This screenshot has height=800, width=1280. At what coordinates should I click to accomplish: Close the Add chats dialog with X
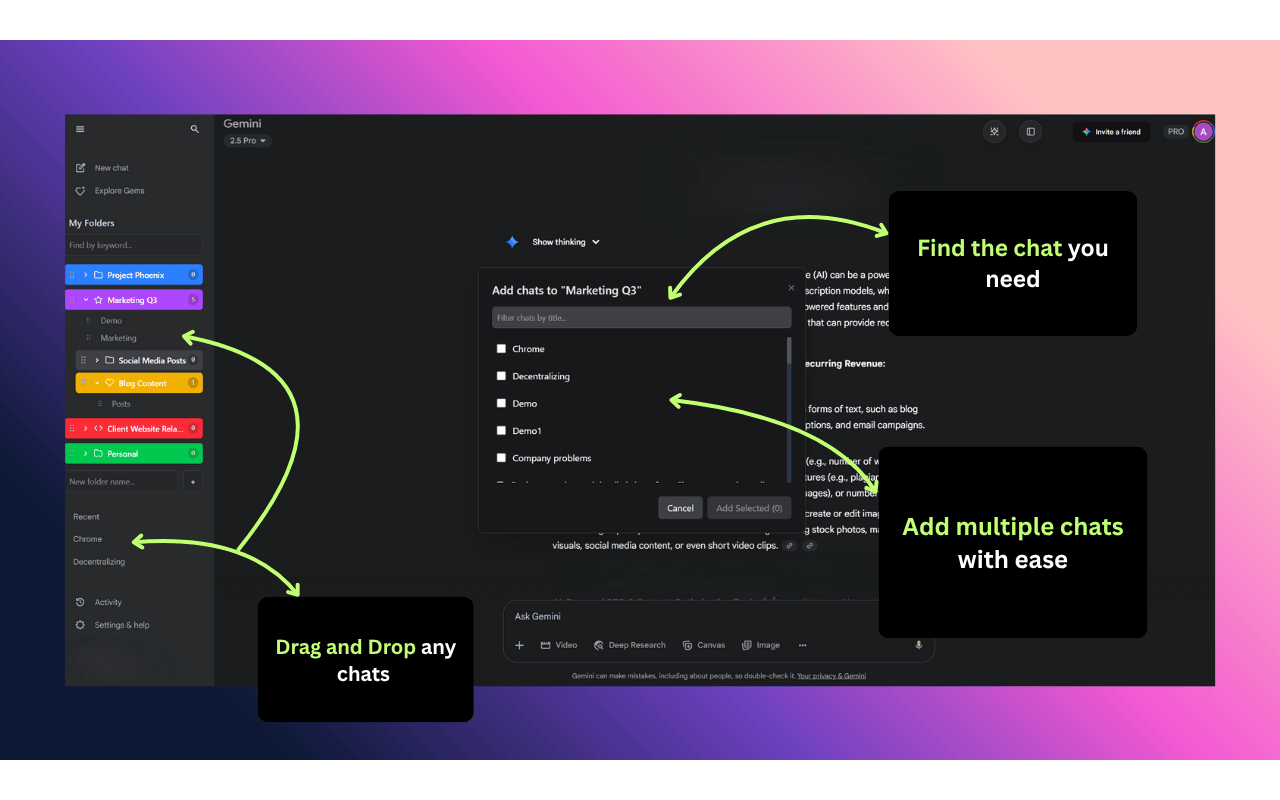(791, 288)
